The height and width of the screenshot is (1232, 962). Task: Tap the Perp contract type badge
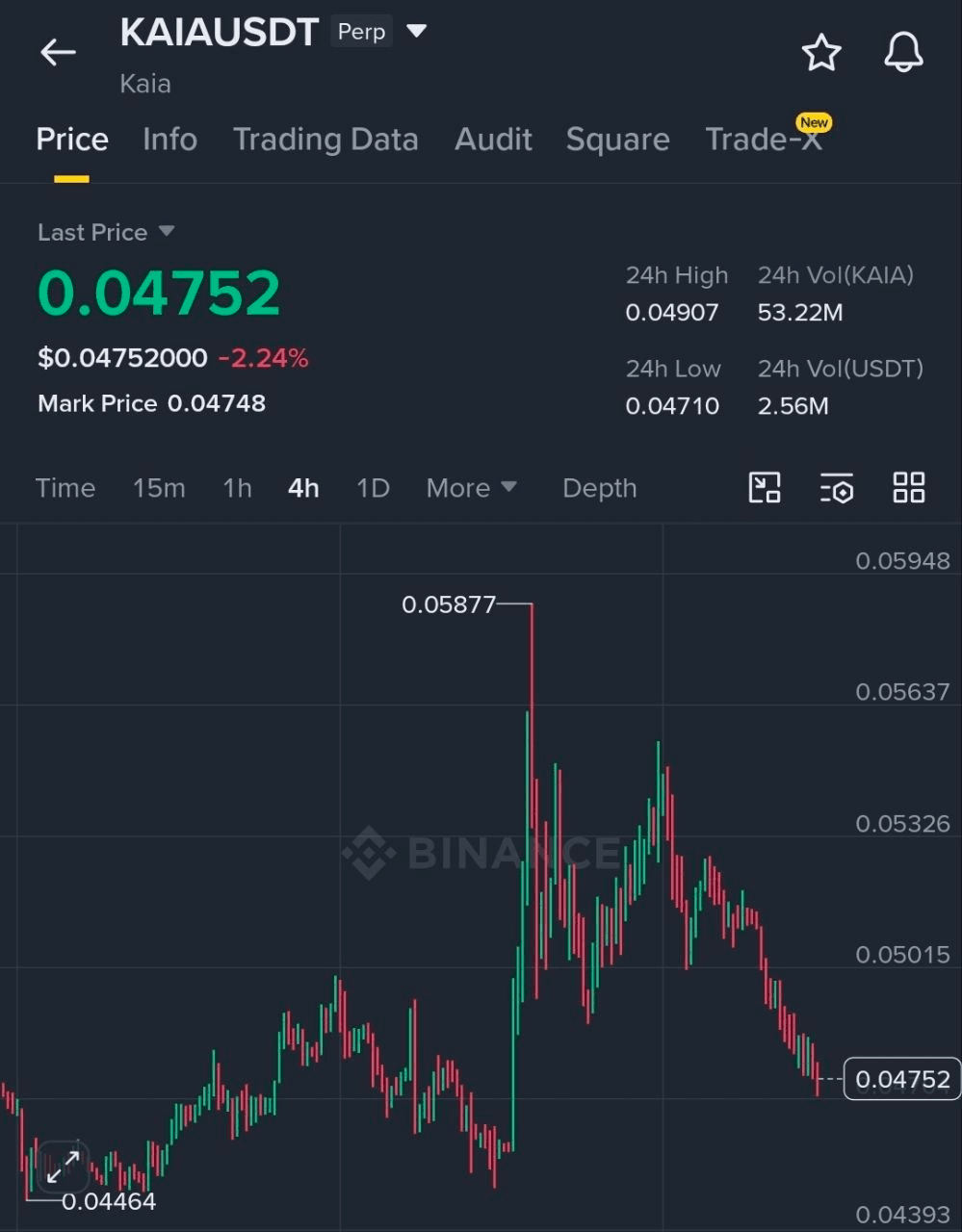point(361,32)
